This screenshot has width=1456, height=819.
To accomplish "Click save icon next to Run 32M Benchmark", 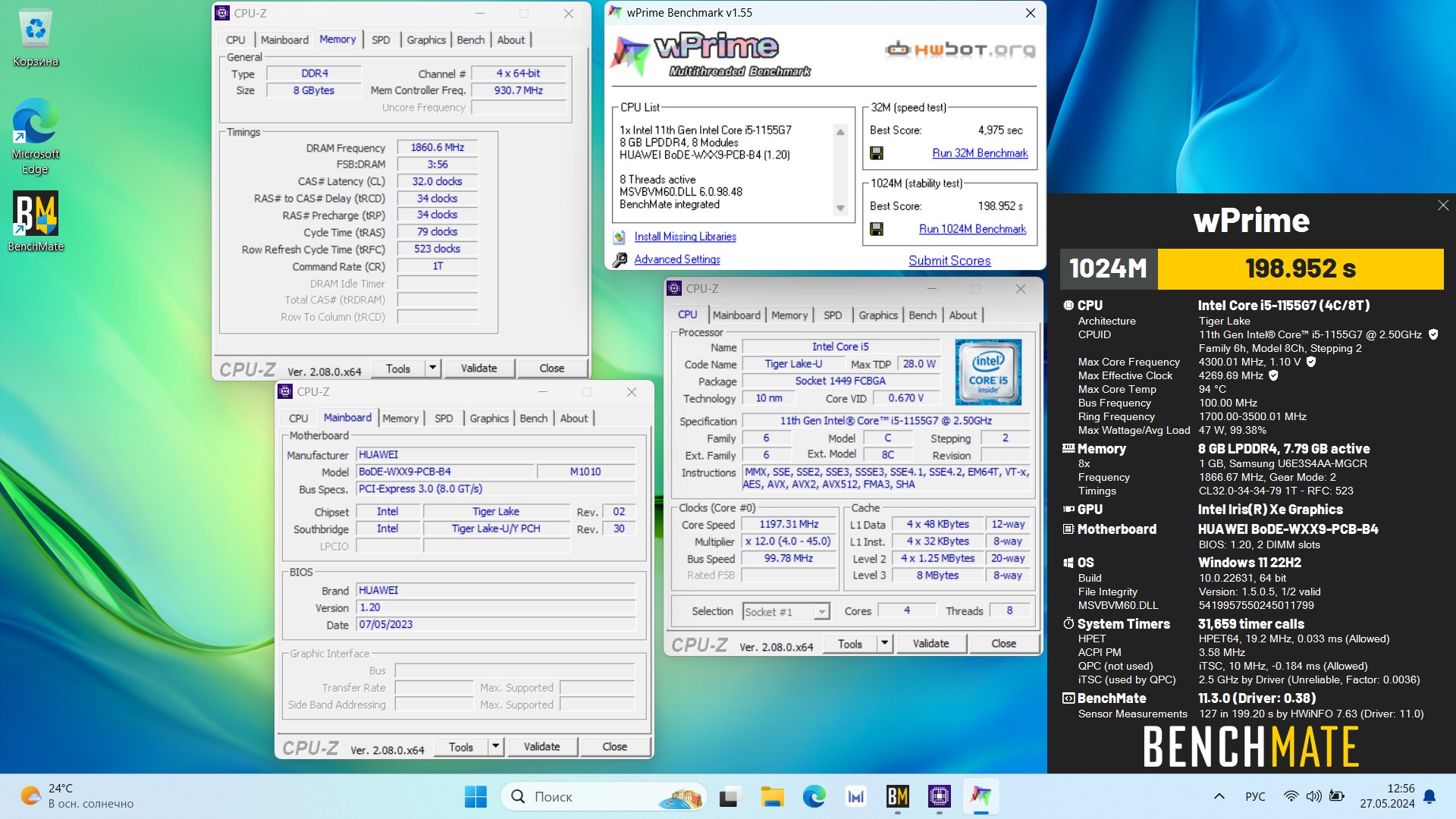I will click(876, 153).
